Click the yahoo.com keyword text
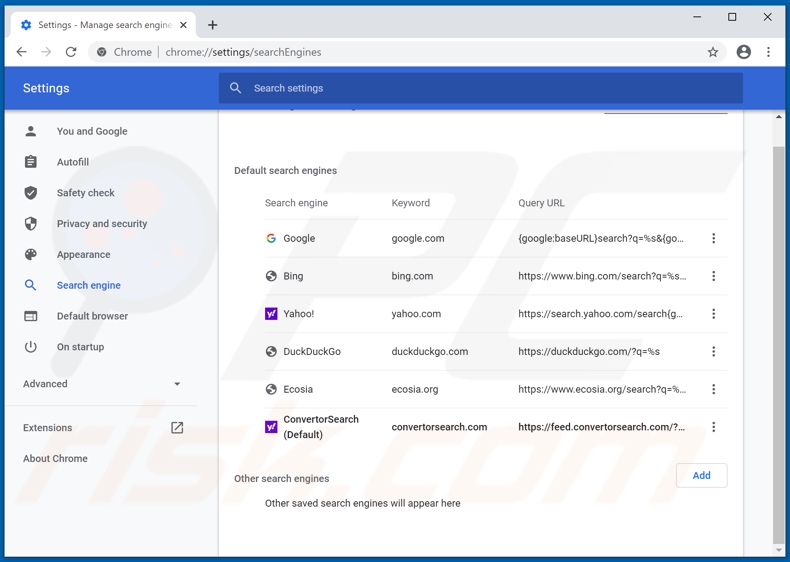Viewport: 790px width, 562px height. pos(416,314)
